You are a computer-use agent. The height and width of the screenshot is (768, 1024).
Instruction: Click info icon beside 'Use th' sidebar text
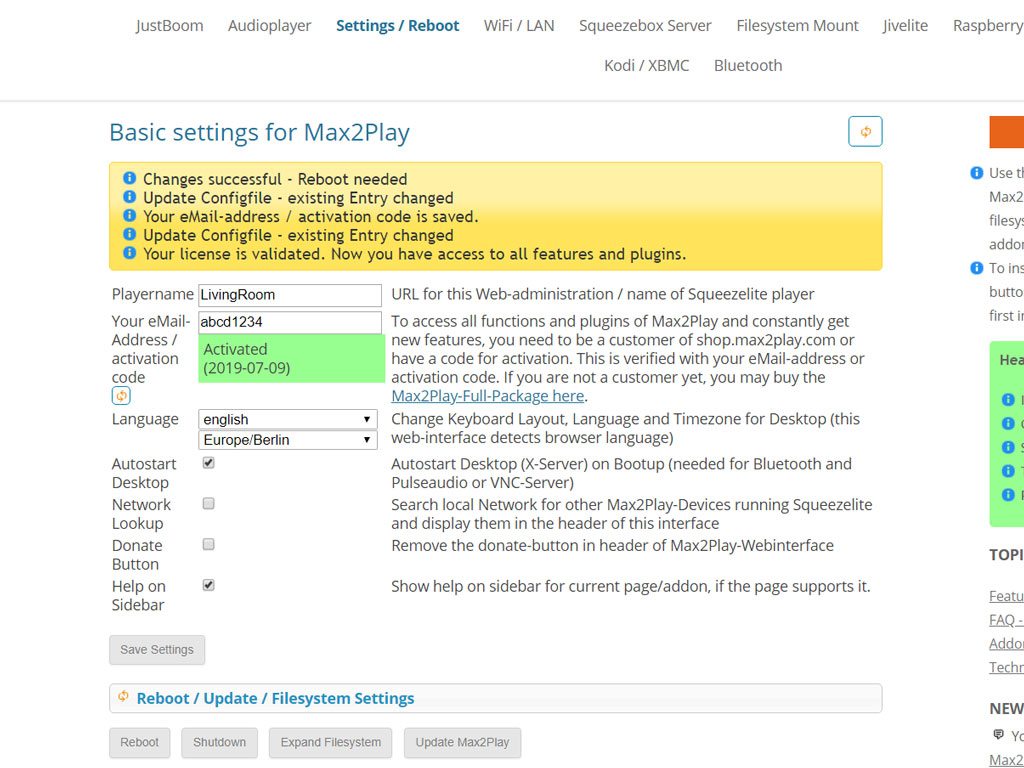pyautogui.click(x=976, y=173)
